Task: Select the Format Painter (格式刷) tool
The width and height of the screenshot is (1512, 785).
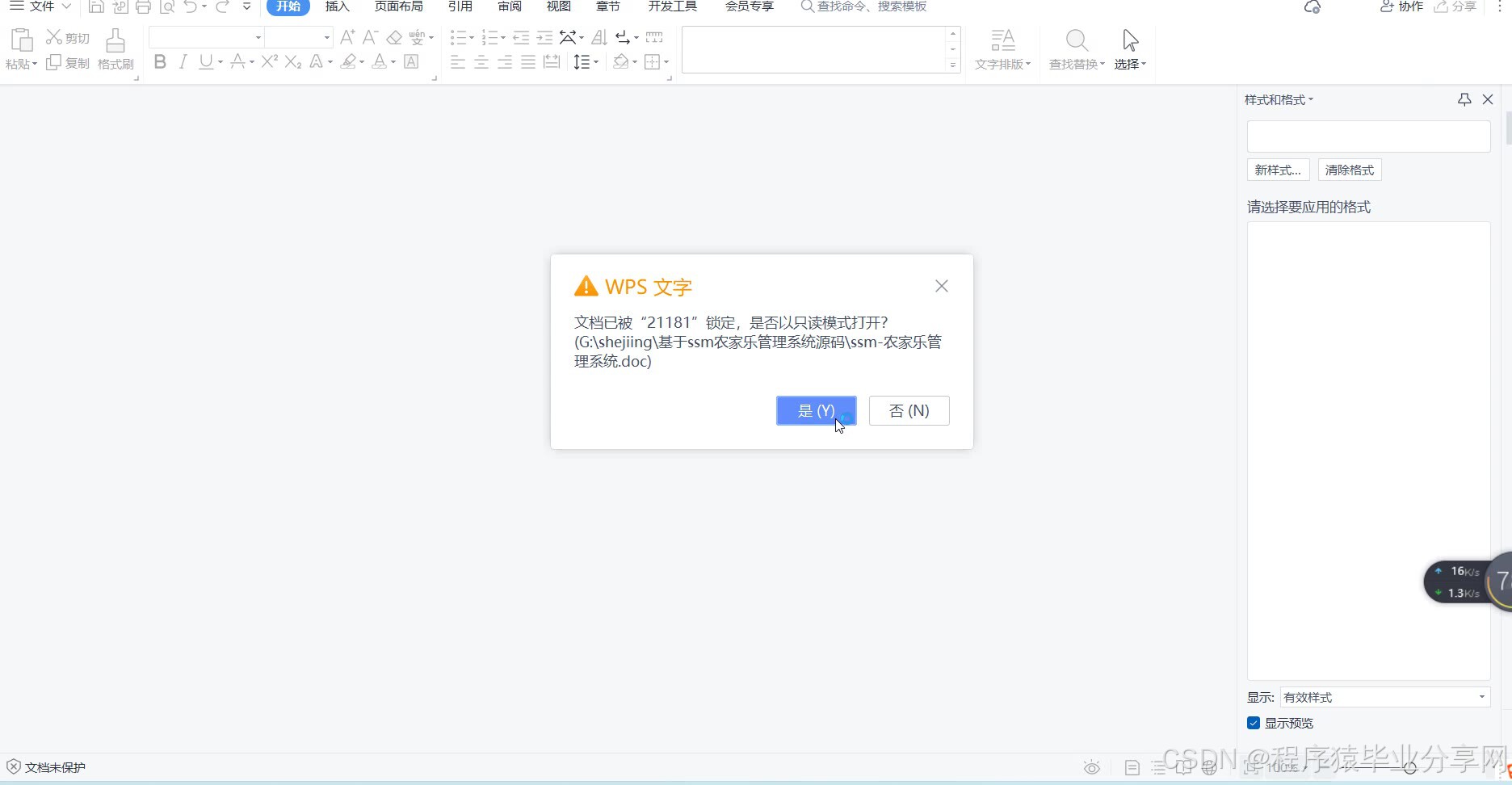Action: click(115, 49)
